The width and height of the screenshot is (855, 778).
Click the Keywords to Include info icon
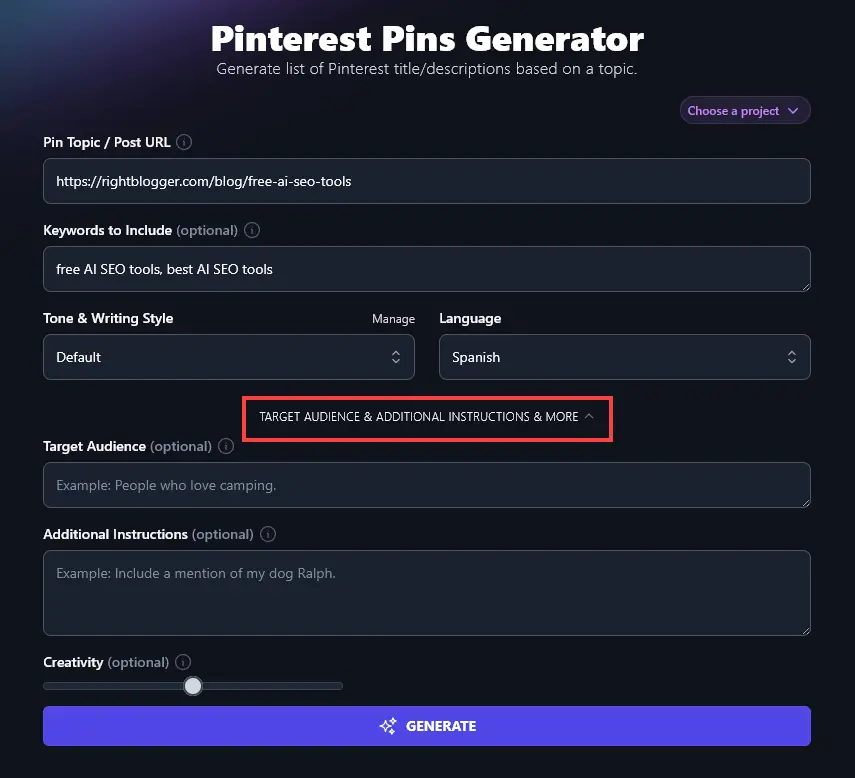[x=252, y=230]
